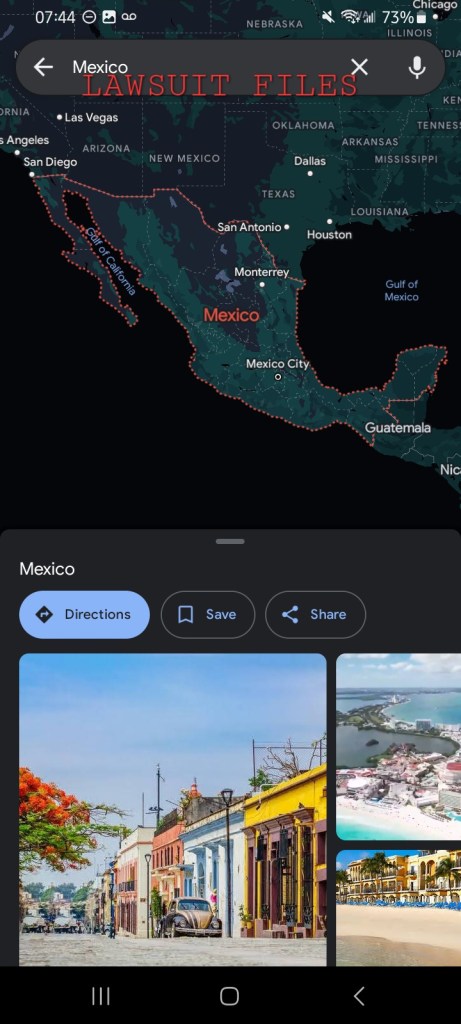Tap the red Mexico country label
The image size is (461, 1024).
point(231,315)
